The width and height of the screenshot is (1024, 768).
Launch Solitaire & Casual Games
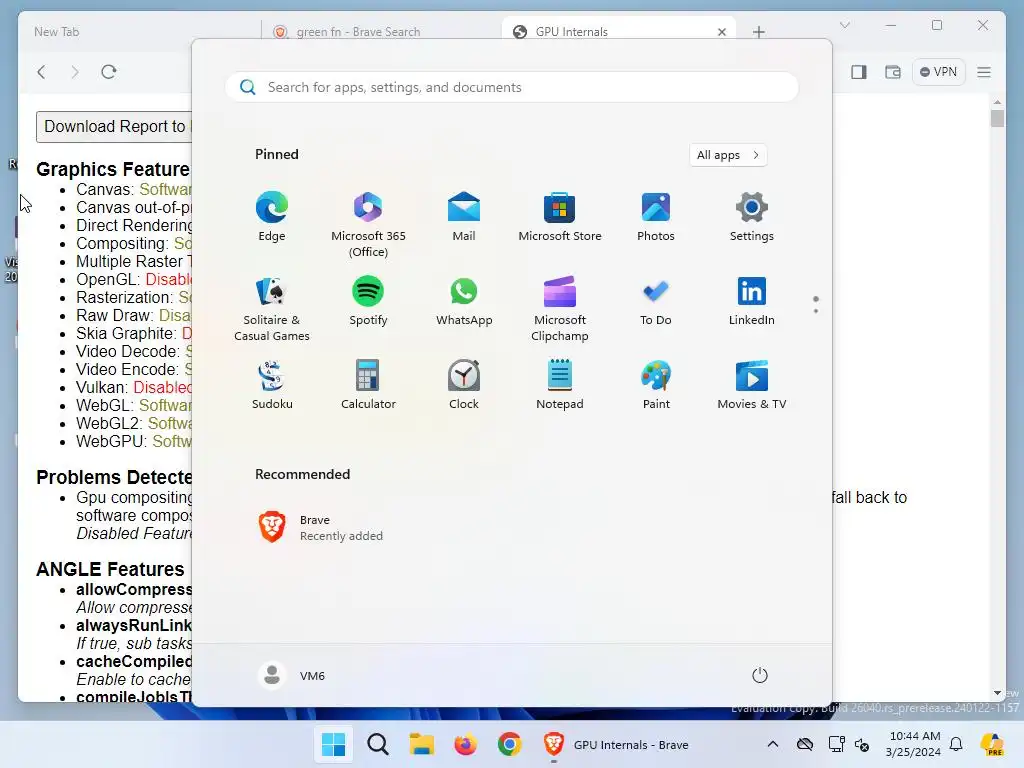pyautogui.click(x=272, y=308)
